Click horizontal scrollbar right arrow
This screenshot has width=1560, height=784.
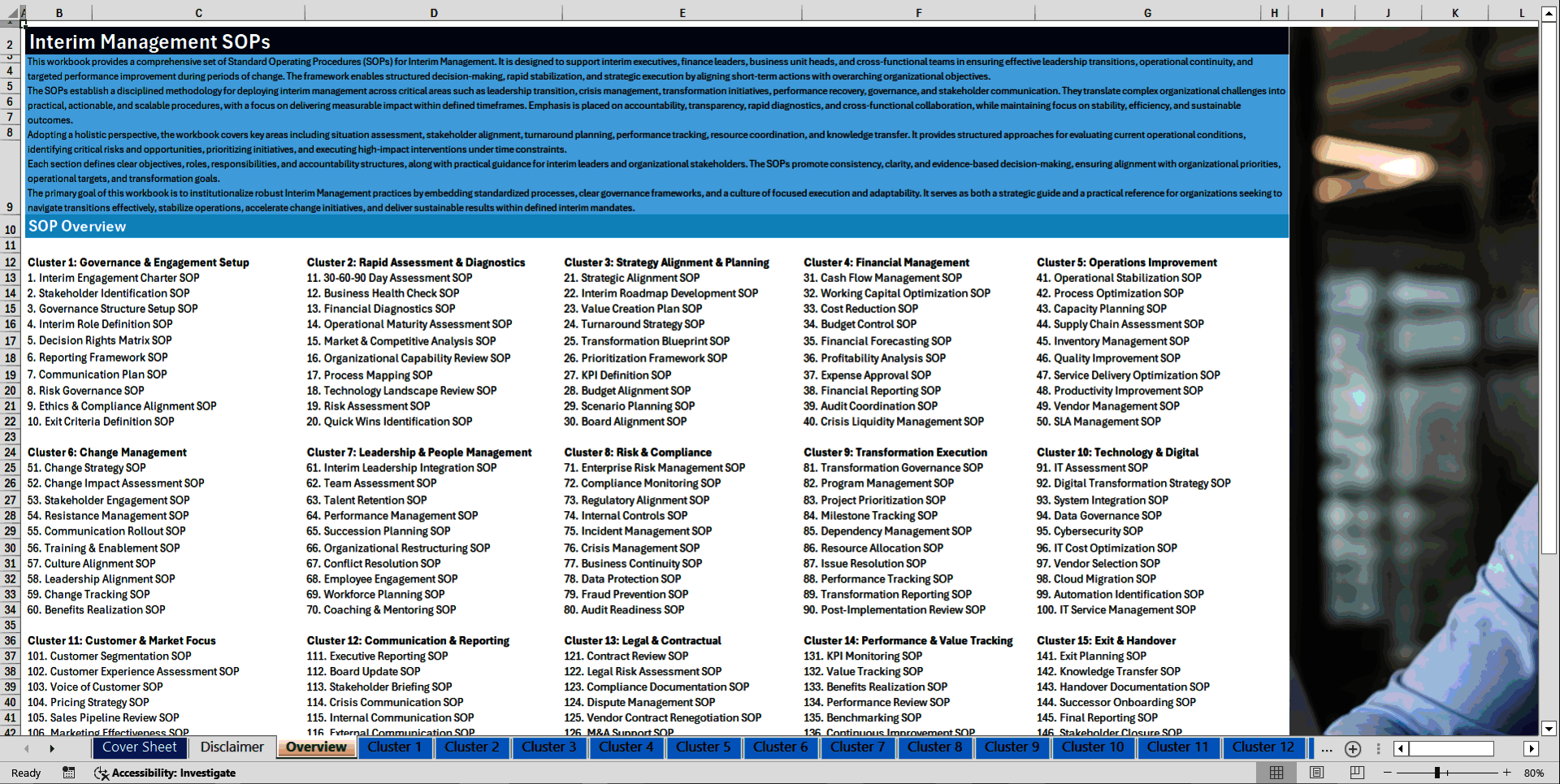[x=1532, y=748]
